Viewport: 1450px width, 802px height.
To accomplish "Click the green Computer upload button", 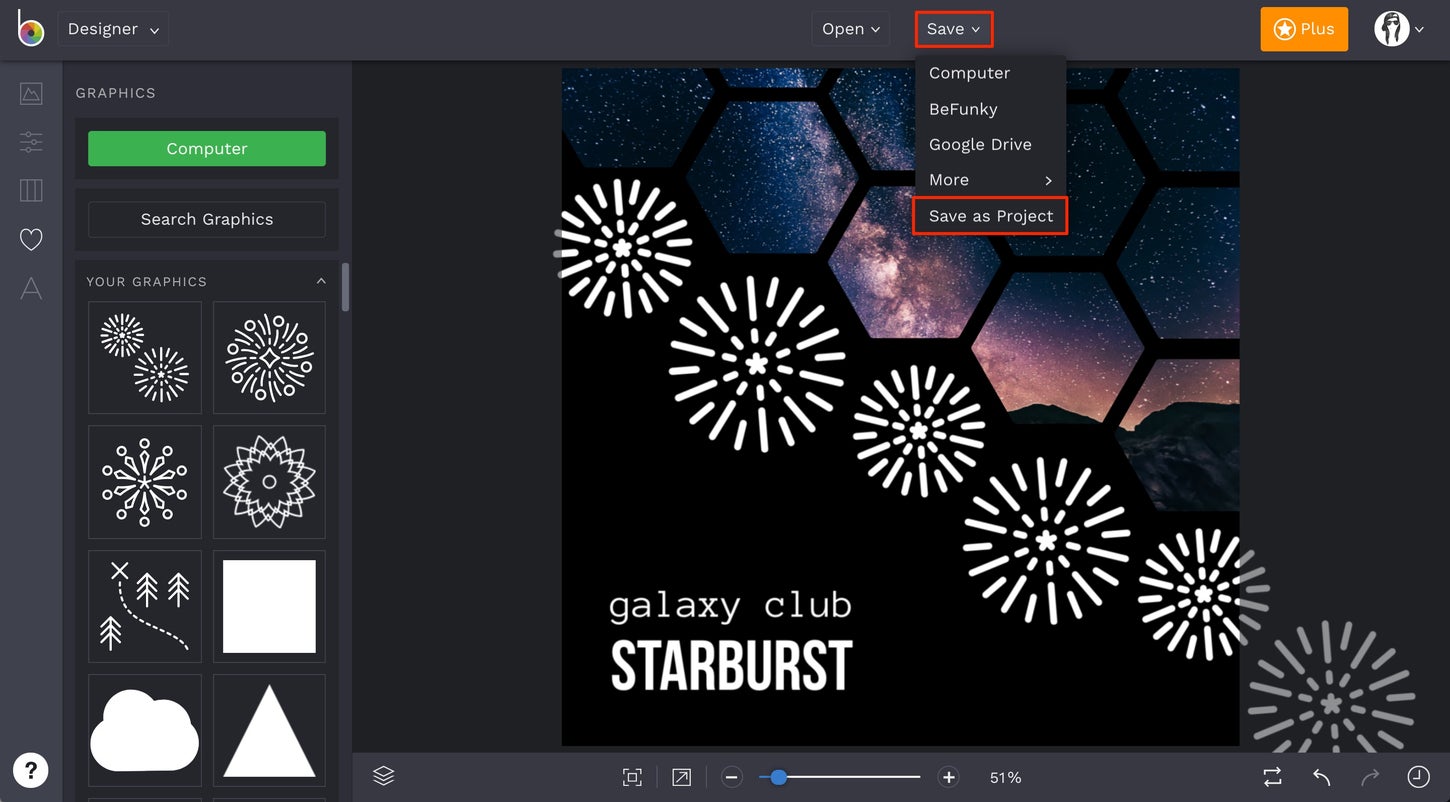I will tap(207, 148).
